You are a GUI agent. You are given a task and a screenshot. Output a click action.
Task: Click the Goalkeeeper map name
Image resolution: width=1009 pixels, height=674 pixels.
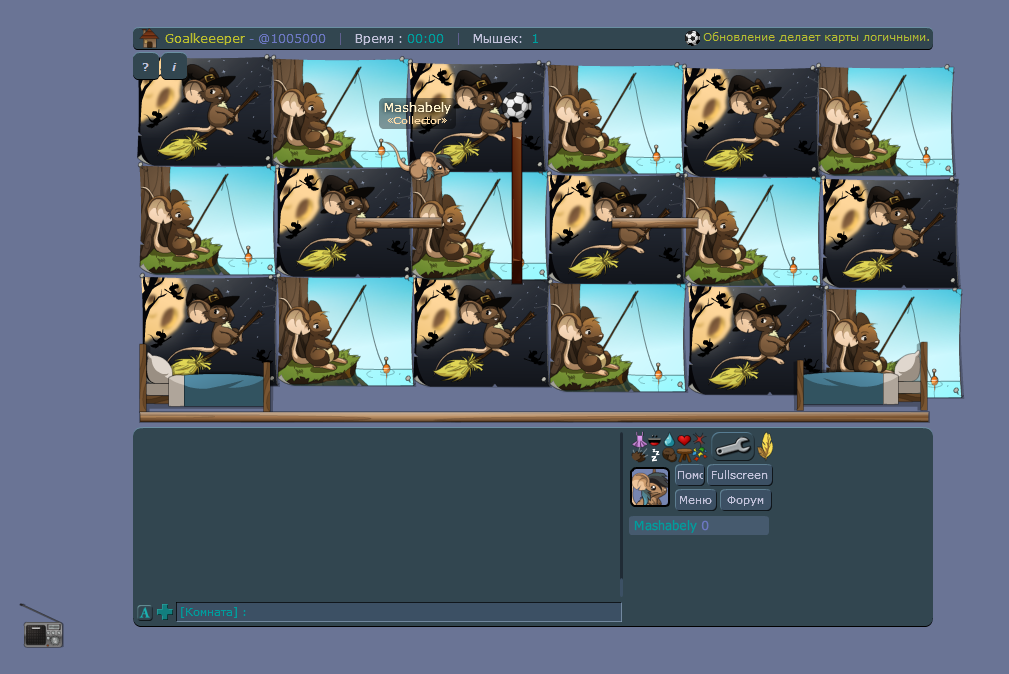pos(205,39)
